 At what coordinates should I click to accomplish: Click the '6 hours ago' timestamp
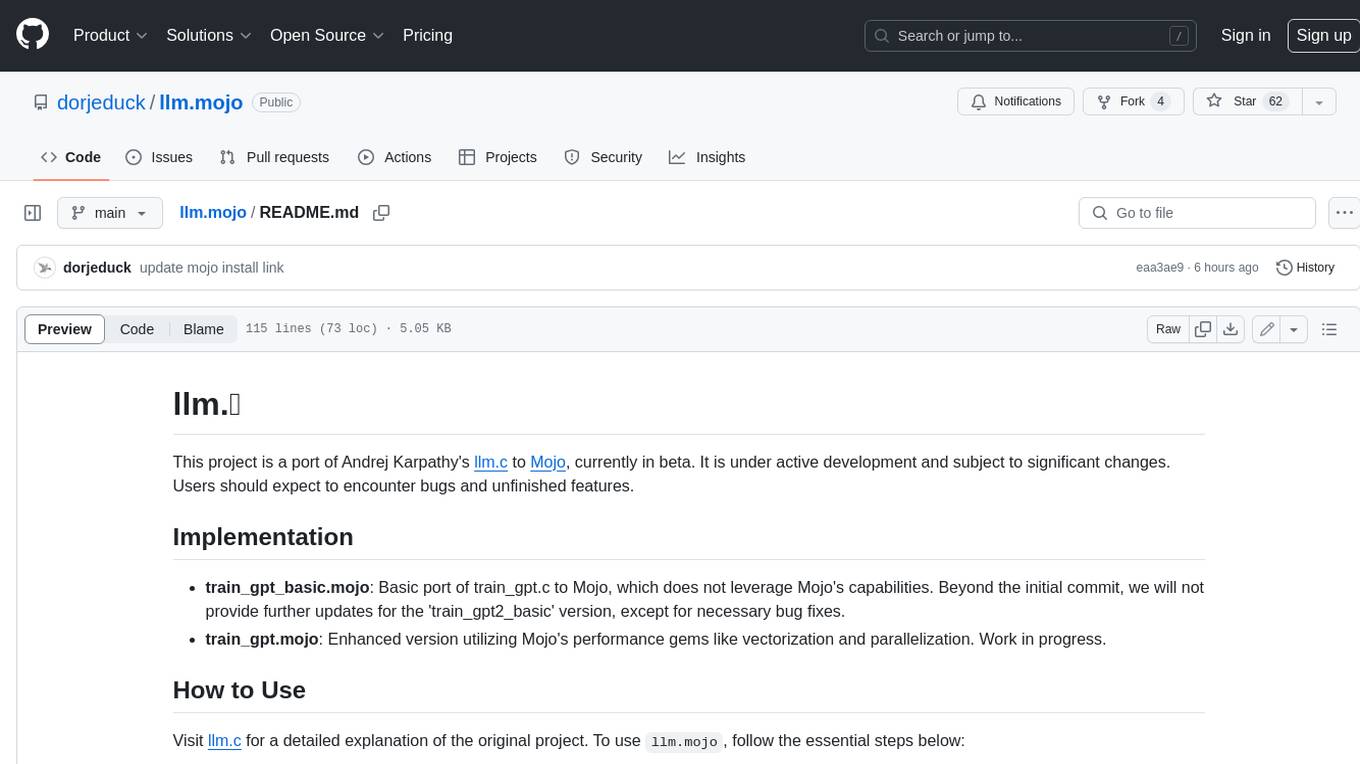coord(1225,268)
